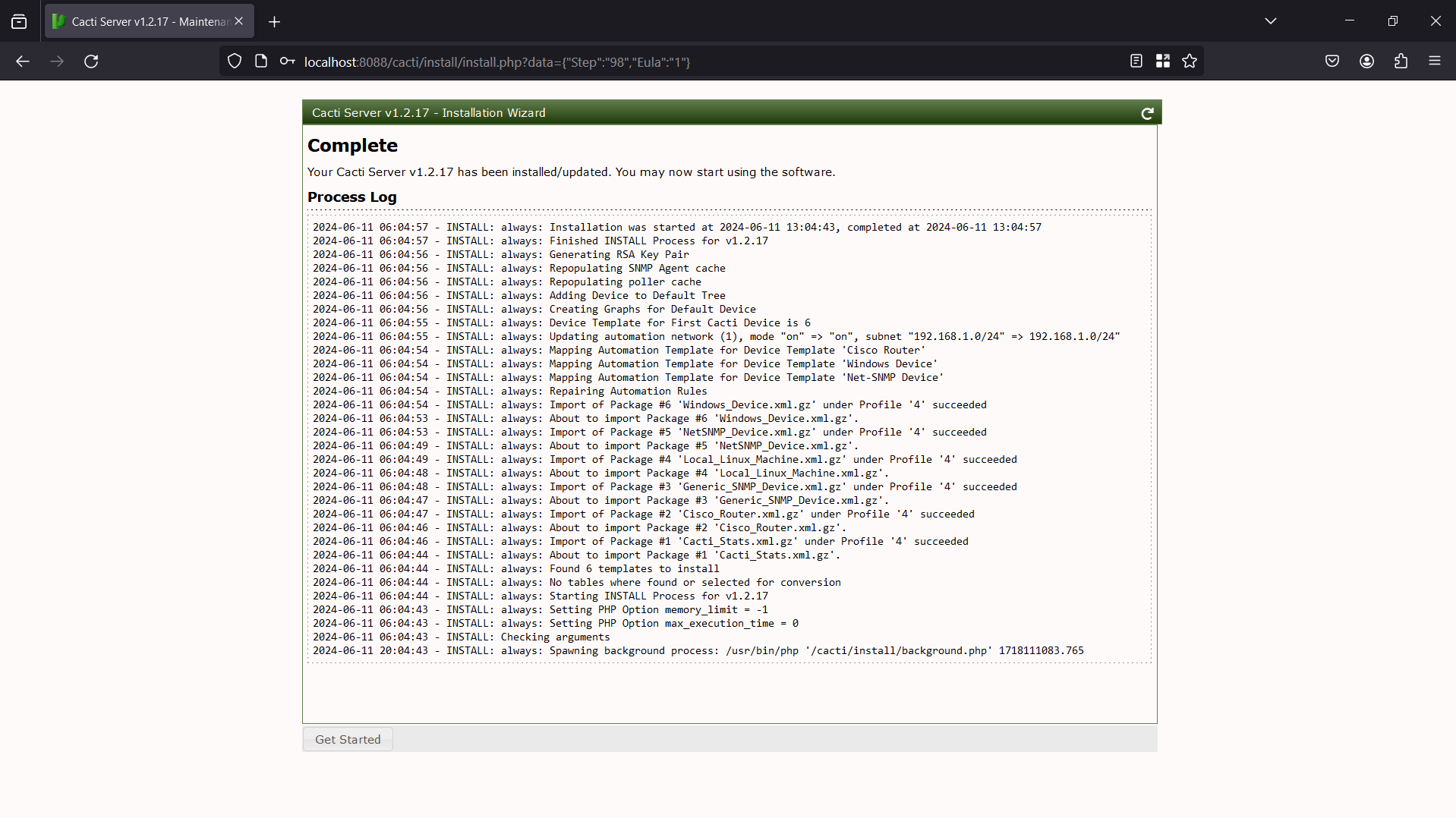Click the installed/updated confirmation message
The height and width of the screenshot is (818, 1456).
(x=571, y=172)
